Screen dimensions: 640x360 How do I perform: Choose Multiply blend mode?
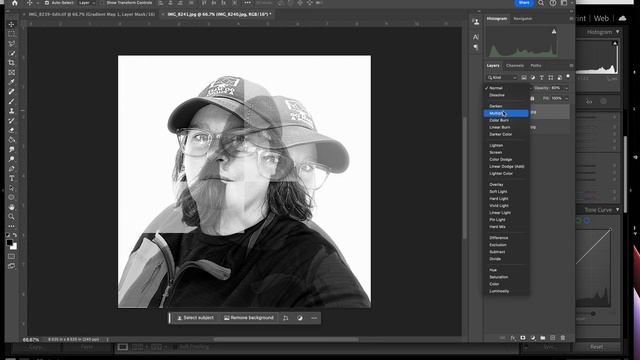point(506,113)
